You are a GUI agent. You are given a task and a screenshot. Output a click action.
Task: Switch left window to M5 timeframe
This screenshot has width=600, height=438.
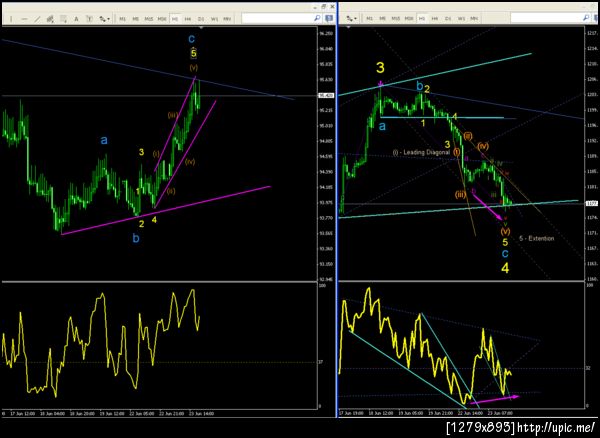tap(135, 18)
